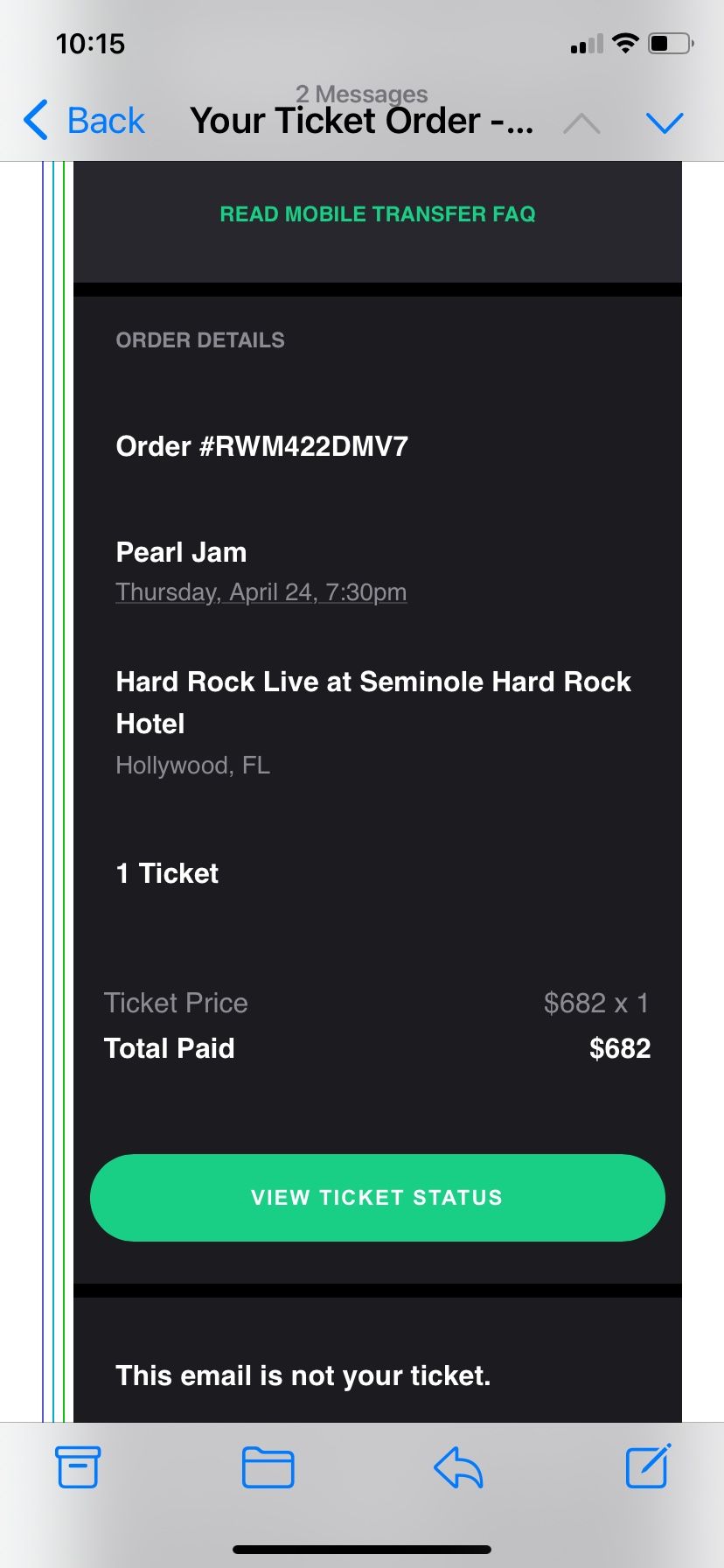Tap the home indicator bar
The width and height of the screenshot is (724, 1568).
click(362, 1549)
